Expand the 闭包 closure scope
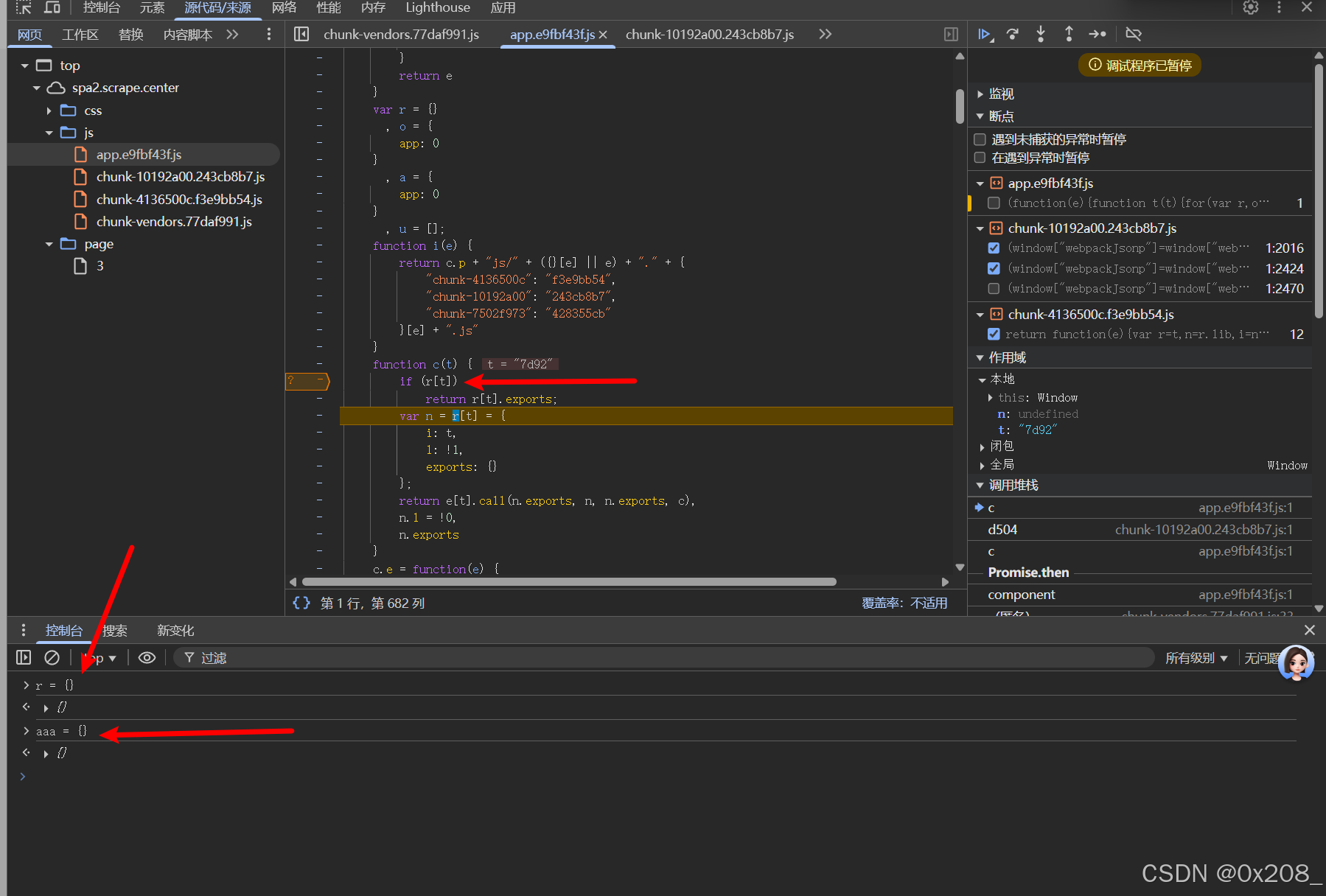Image resolution: width=1326 pixels, height=896 pixels. tap(982, 447)
